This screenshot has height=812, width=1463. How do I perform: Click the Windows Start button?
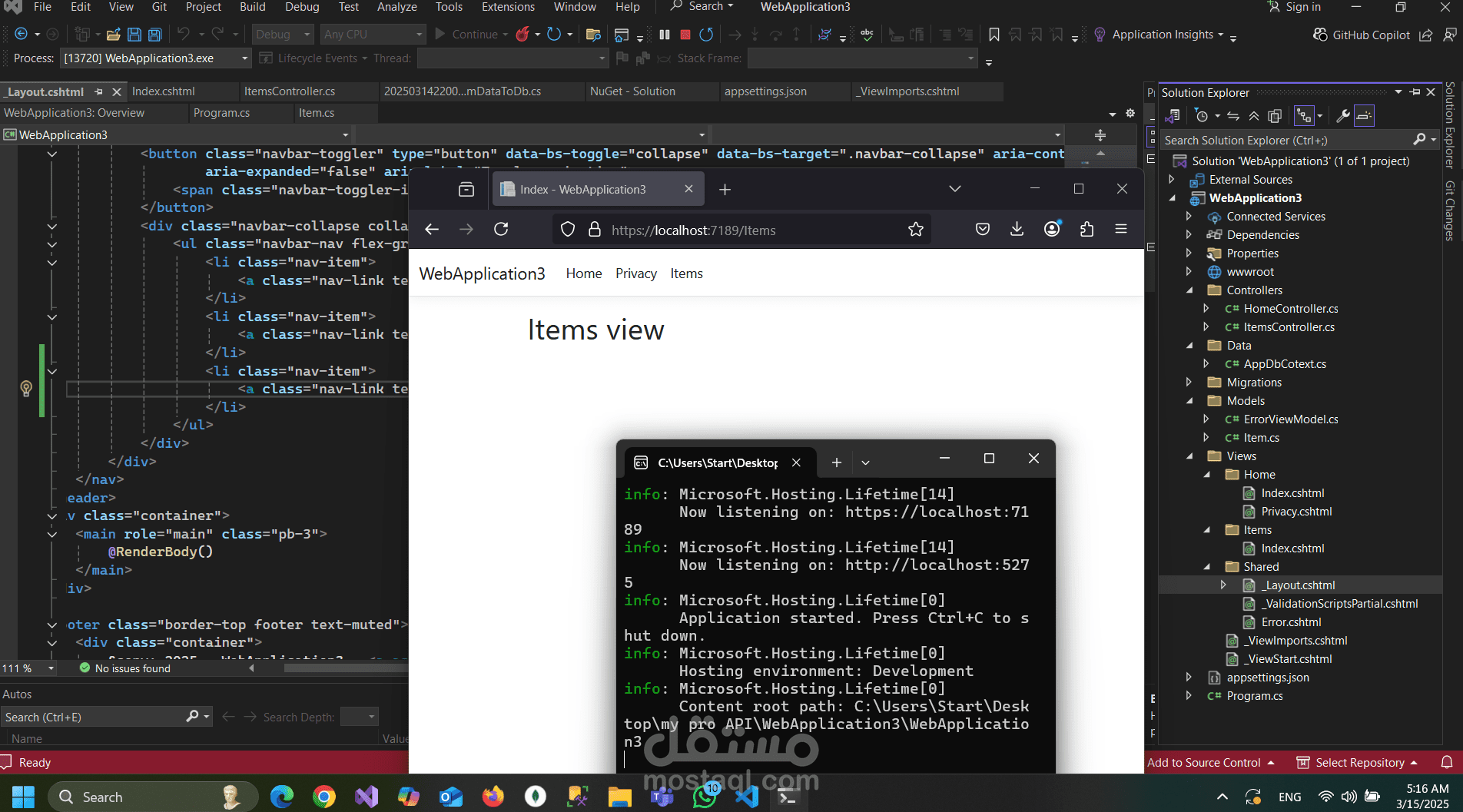(23, 797)
